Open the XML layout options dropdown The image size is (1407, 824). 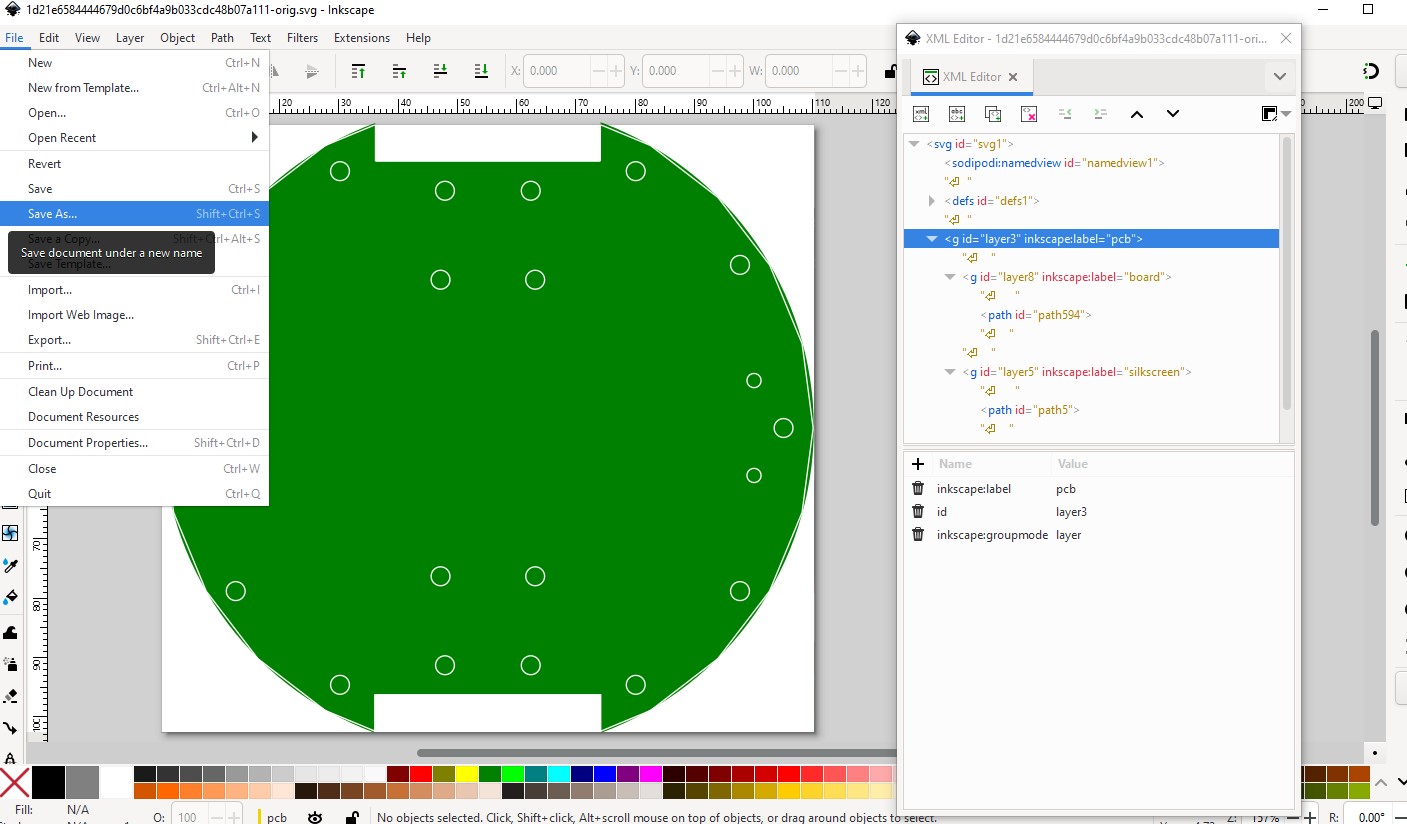[1276, 114]
